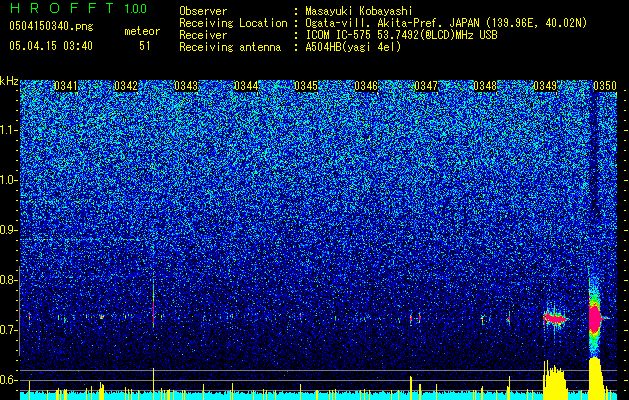Image resolution: width=629 pixels, height=400 pixels.
Task: Click the meteor count 51
Action: pos(145,46)
